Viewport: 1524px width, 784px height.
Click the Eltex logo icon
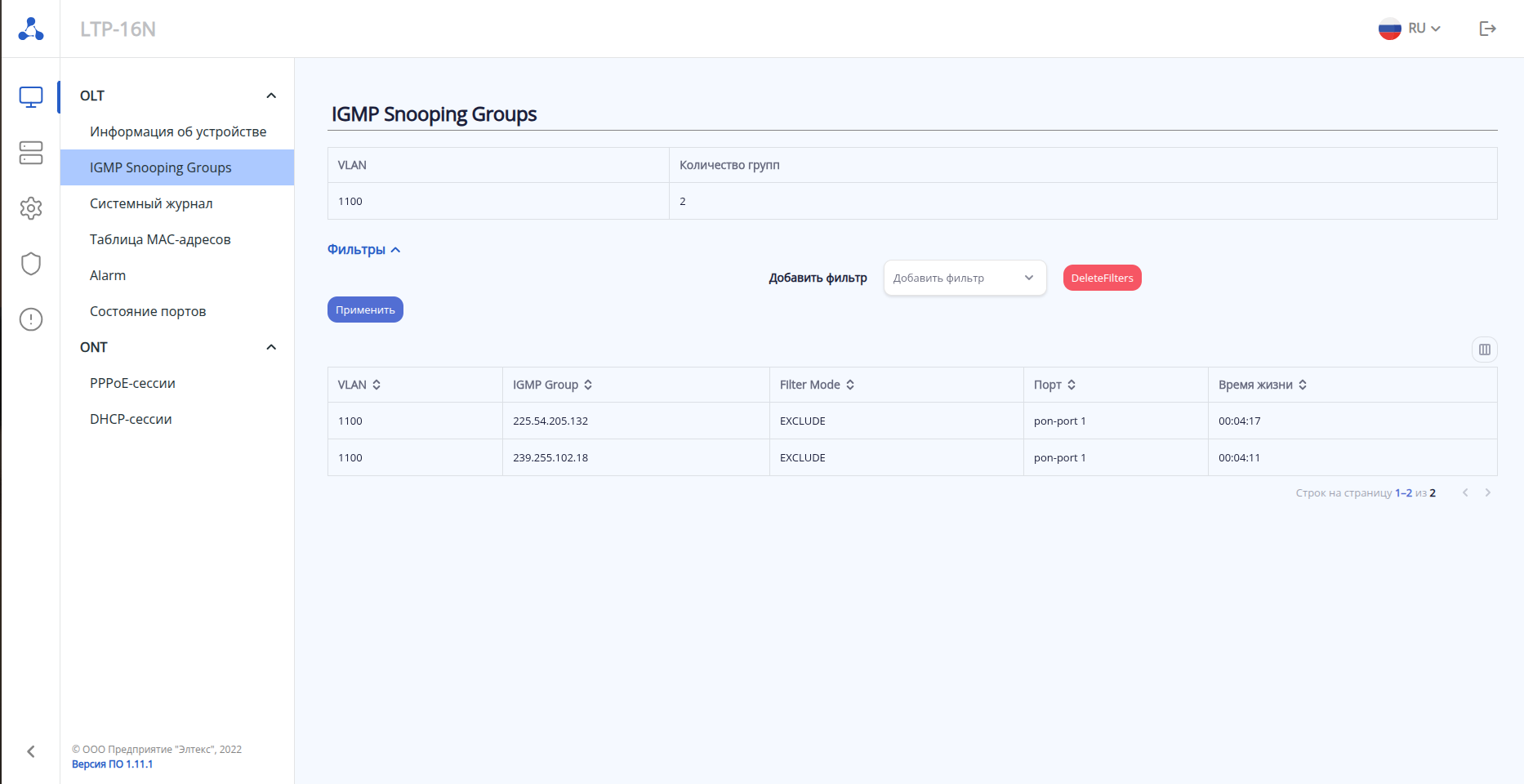click(31, 29)
